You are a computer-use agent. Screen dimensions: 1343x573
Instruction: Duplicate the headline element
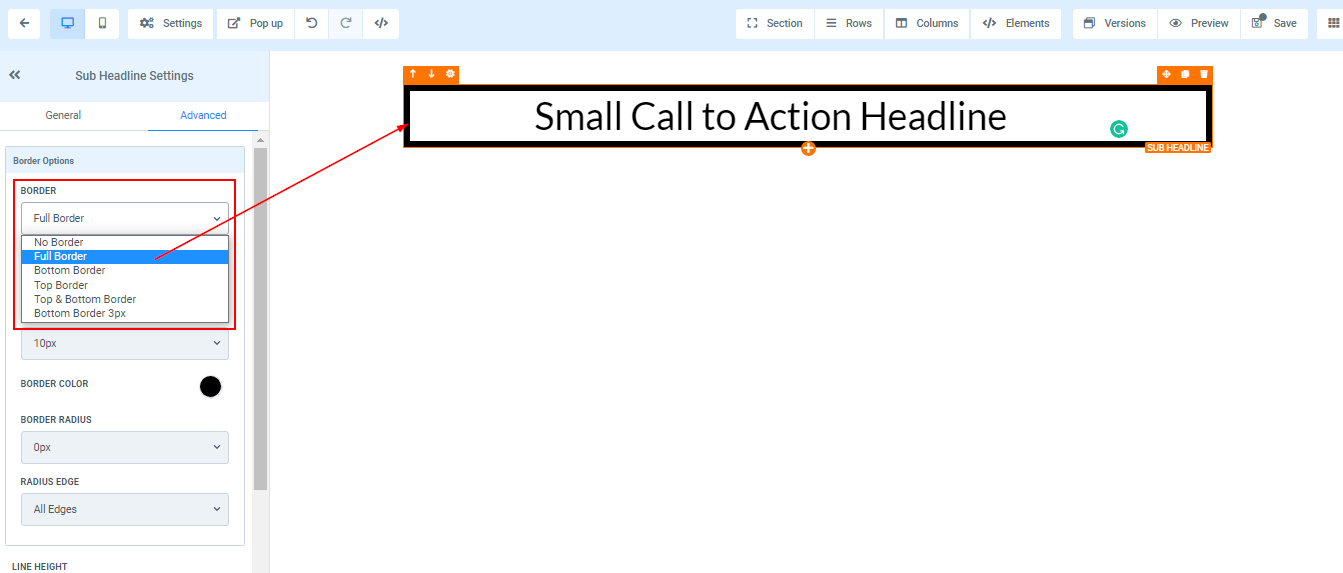pyautogui.click(x=1185, y=74)
